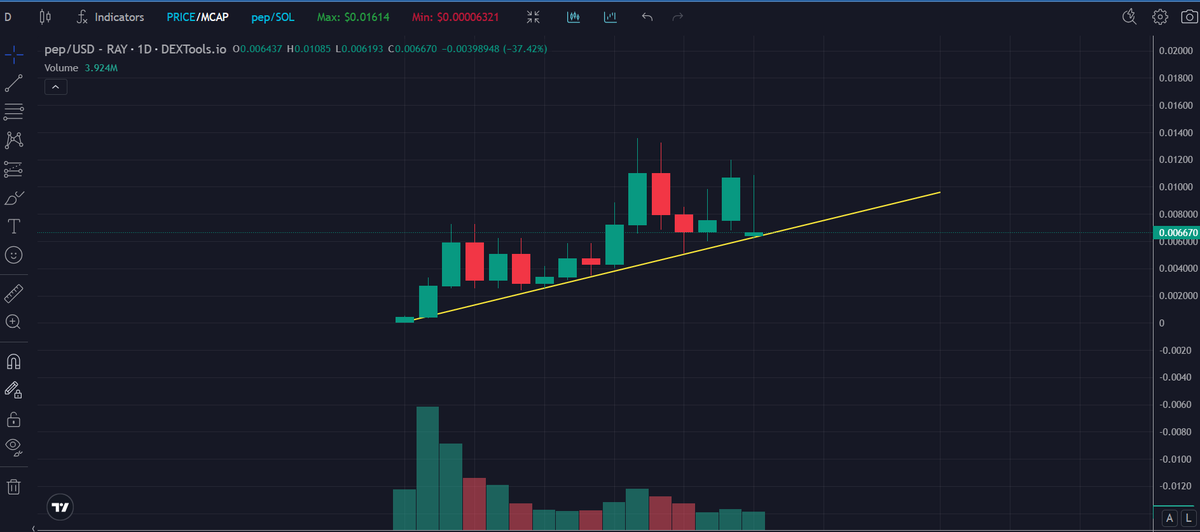
Task: Click the line chart display icon in top bar
Action: [609, 17]
